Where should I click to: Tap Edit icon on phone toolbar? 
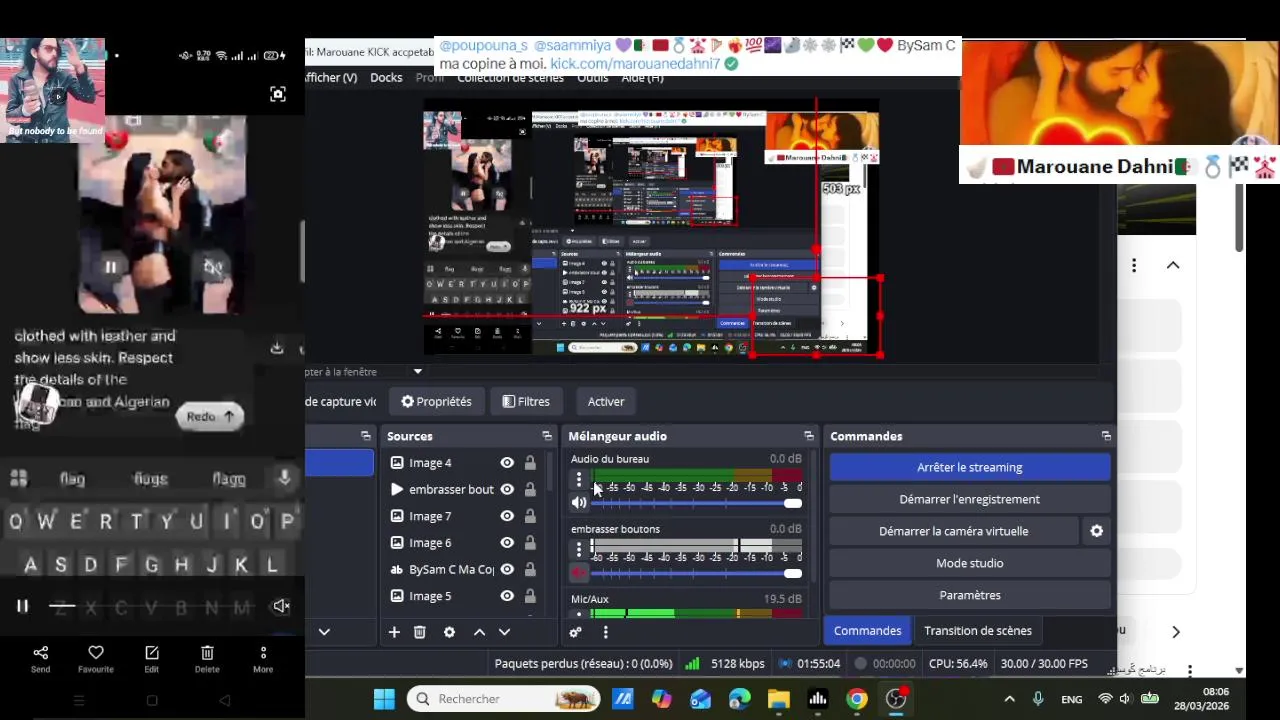[x=152, y=658]
